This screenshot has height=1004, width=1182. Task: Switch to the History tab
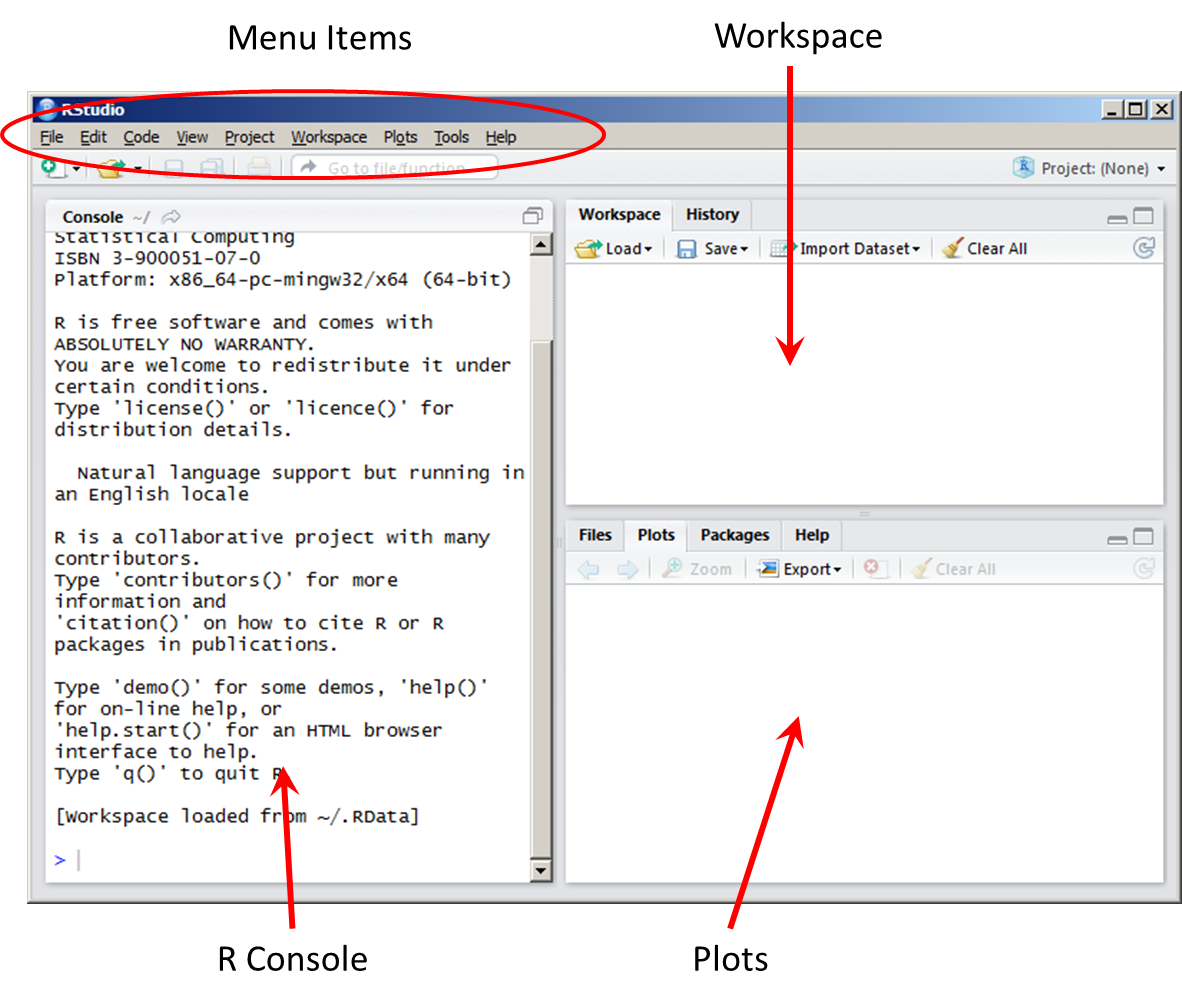pyautogui.click(x=712, y=214)
